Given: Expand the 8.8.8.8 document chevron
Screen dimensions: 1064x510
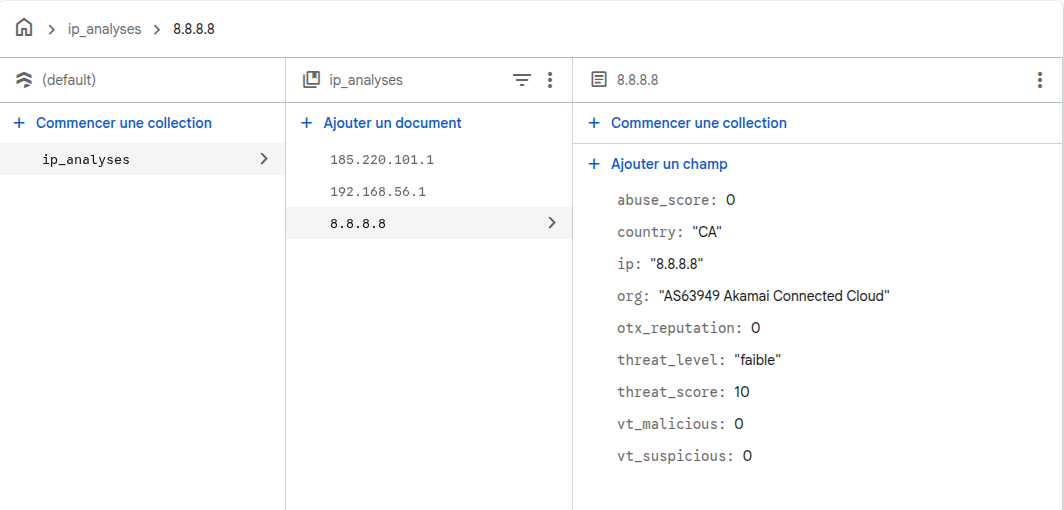Looking at the screenshot, I should click(x=551, y=223).
